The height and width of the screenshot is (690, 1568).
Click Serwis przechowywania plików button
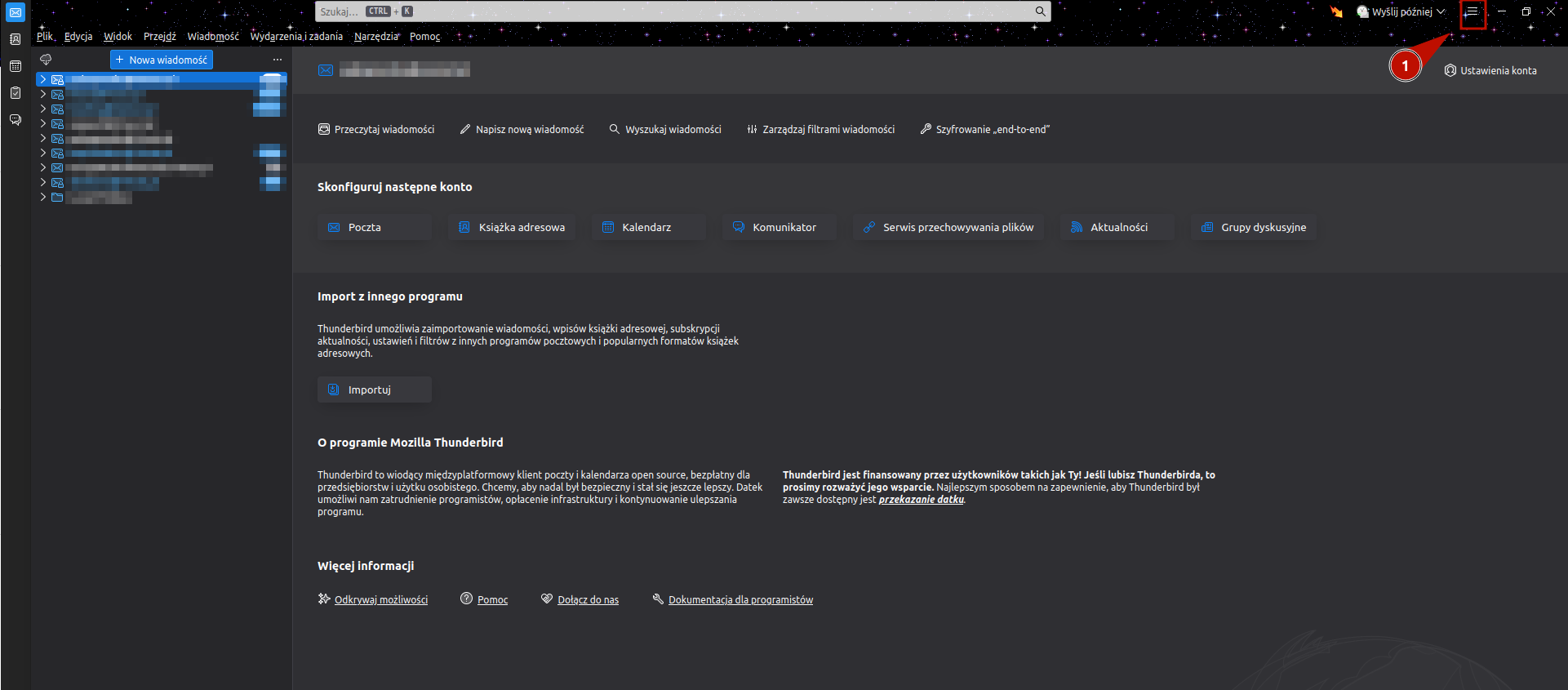(x=948, y=227)
